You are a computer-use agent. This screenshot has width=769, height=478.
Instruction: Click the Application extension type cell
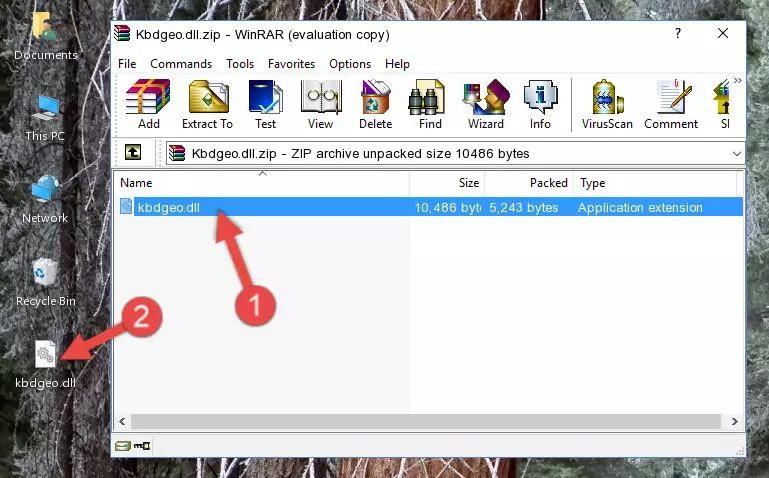(x=640, y=208)
